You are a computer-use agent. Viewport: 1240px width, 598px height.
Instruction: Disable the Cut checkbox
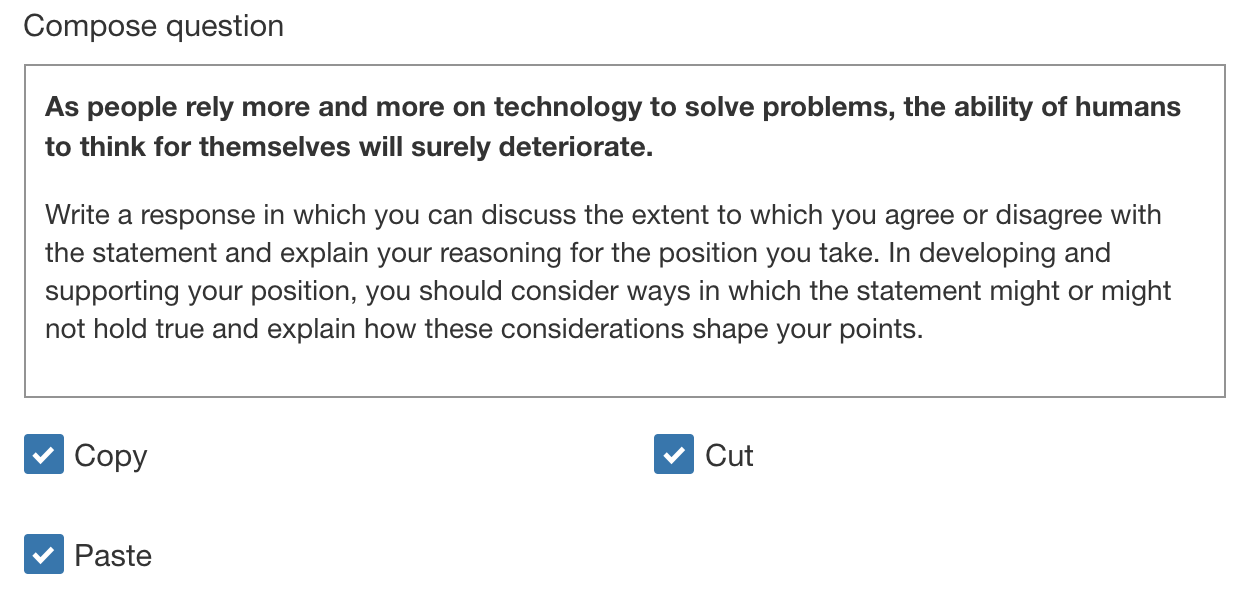click(x=673, y=455)
